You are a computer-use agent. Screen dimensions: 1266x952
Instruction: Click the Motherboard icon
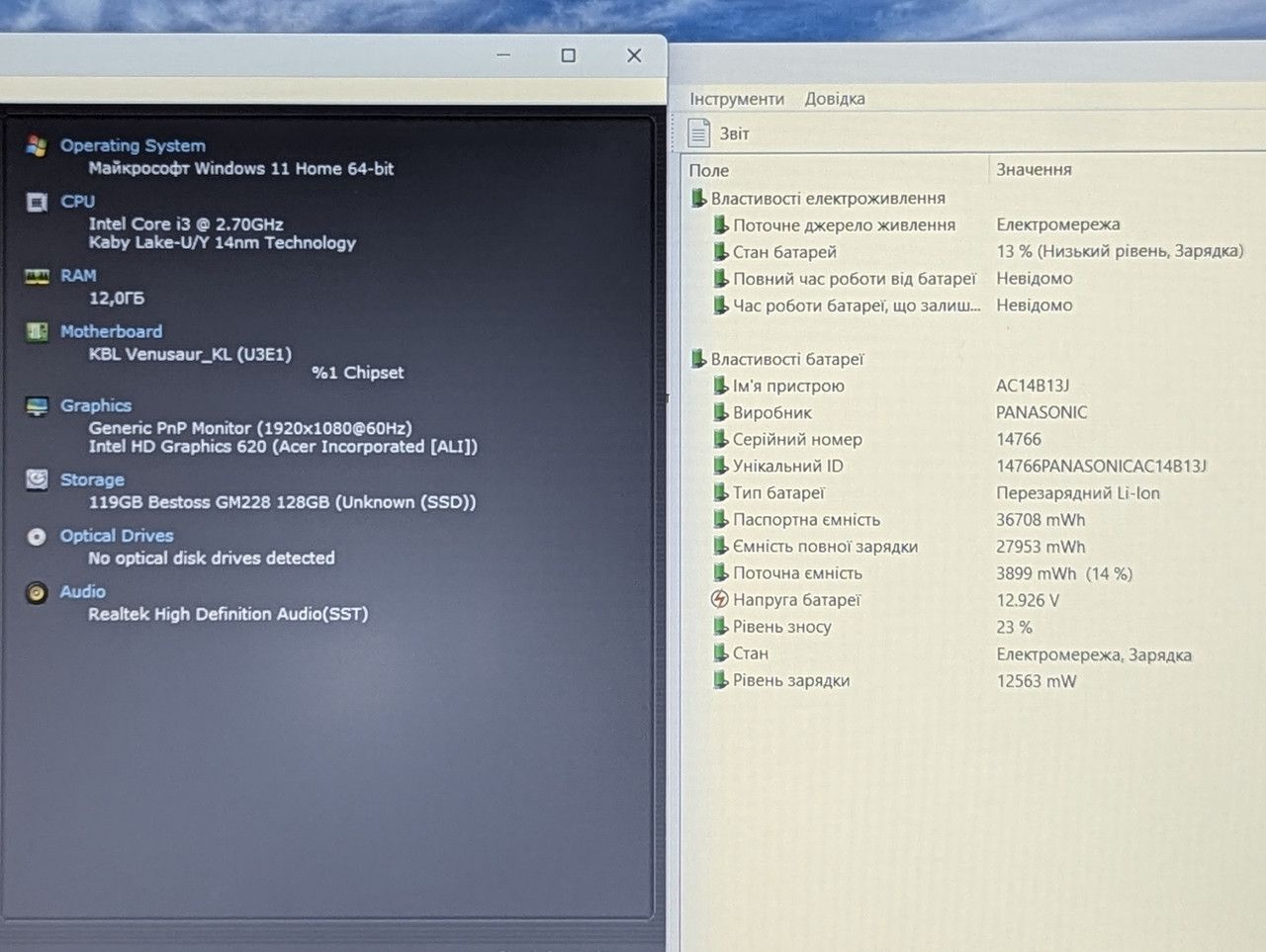pyautogui.click(x=37, y=331)
